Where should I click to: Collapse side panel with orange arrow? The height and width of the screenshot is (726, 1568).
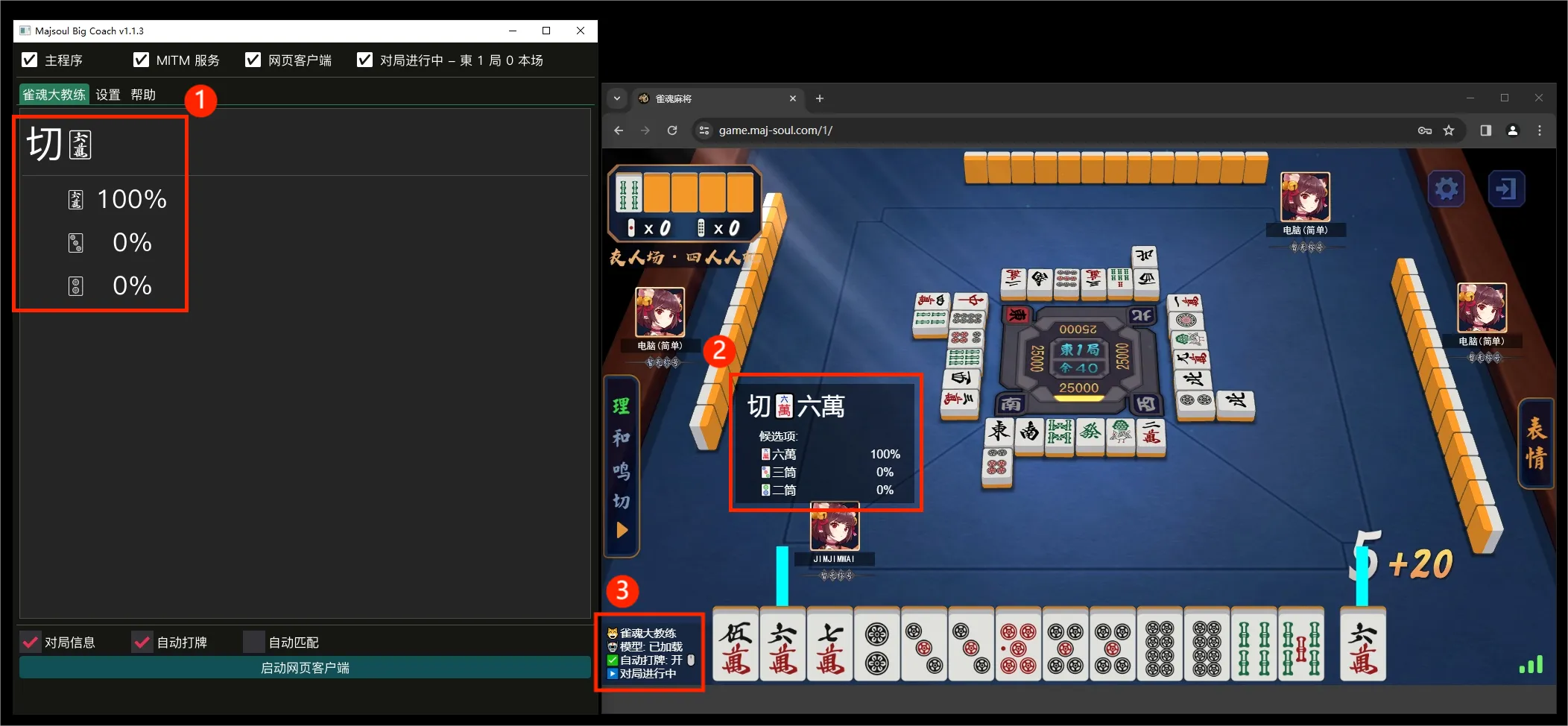point(622,531)
